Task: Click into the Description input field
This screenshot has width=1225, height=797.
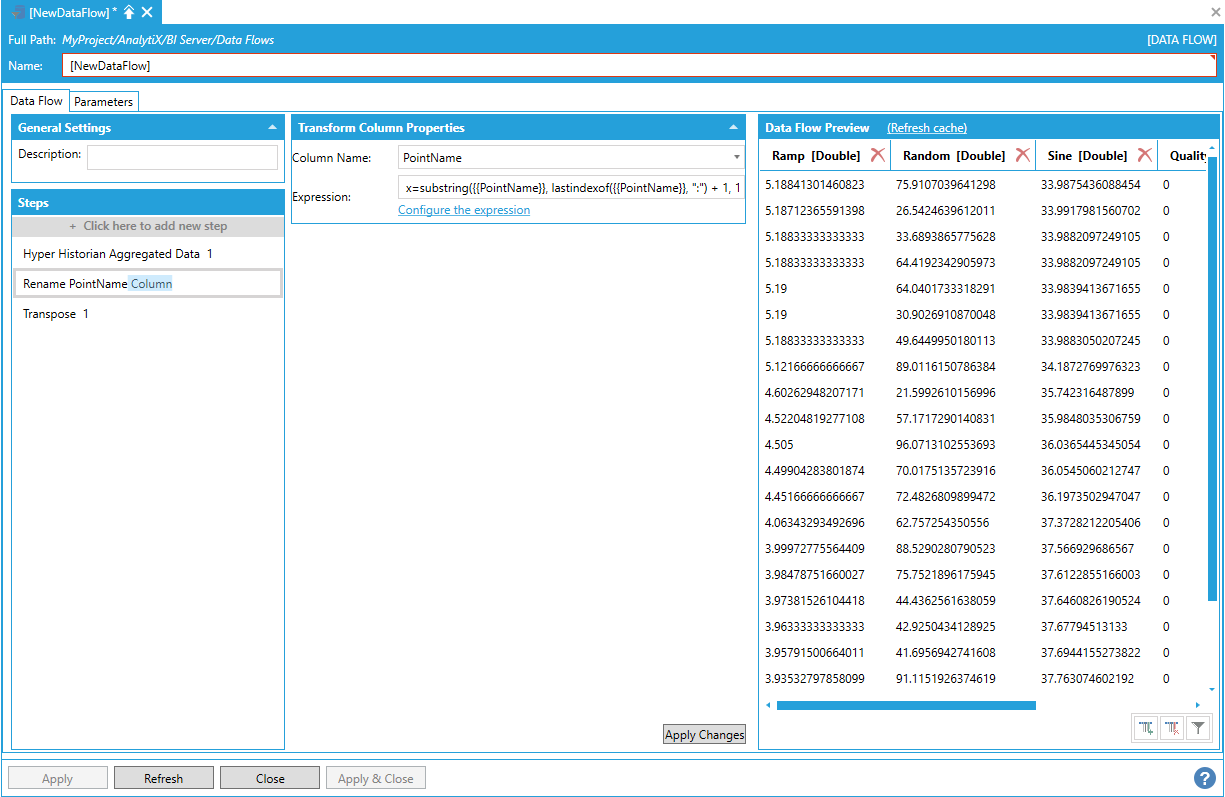Action: coord(182,157)
